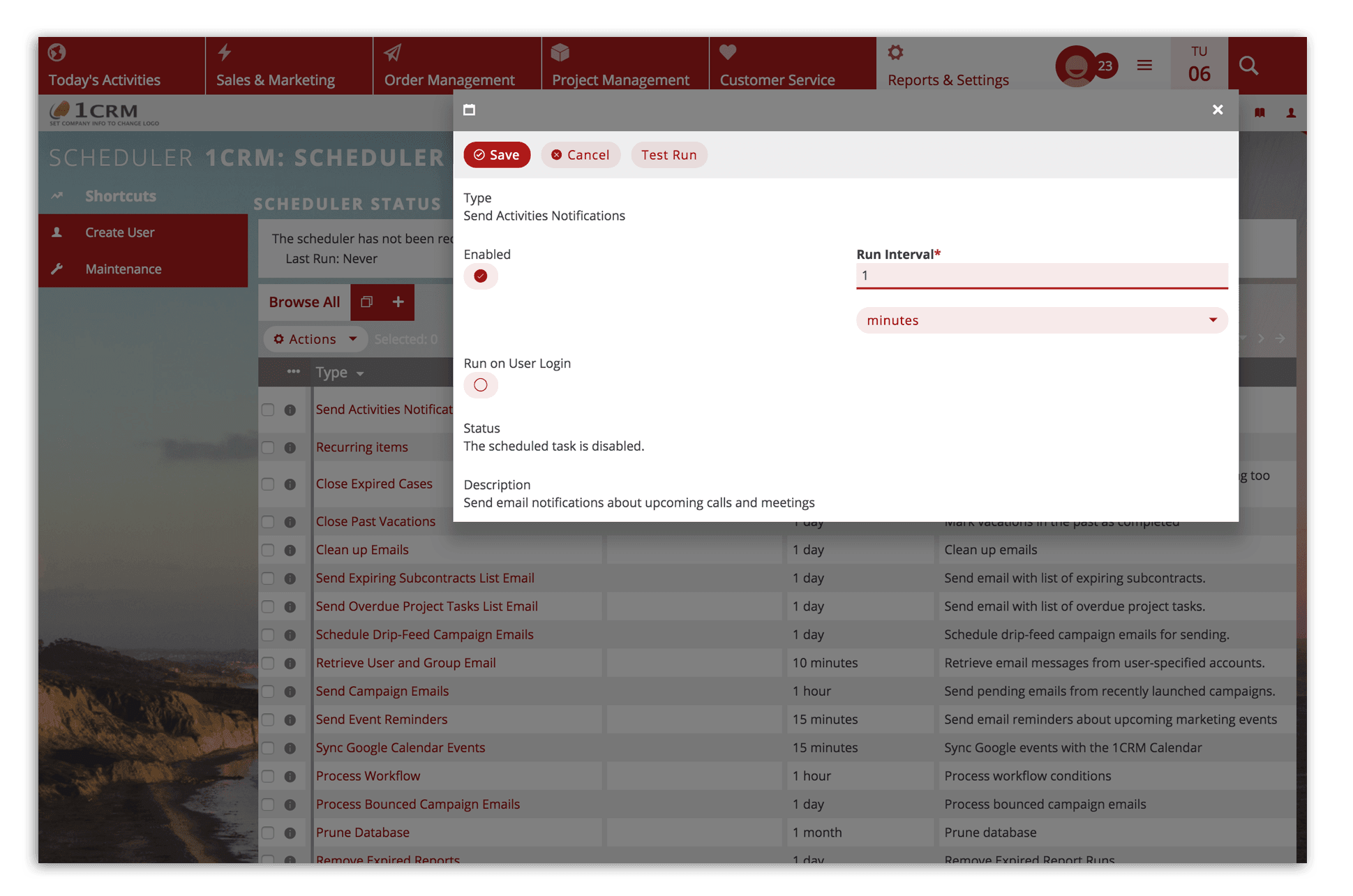Select the Process Bounced Campaign Emails checkbox

click(268, 805)
